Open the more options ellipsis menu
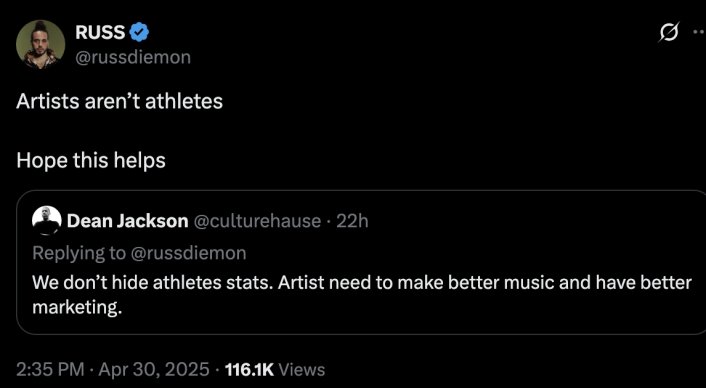Viewport: 706px width, 388px height. pyautogui.click(x=700, y=32)
